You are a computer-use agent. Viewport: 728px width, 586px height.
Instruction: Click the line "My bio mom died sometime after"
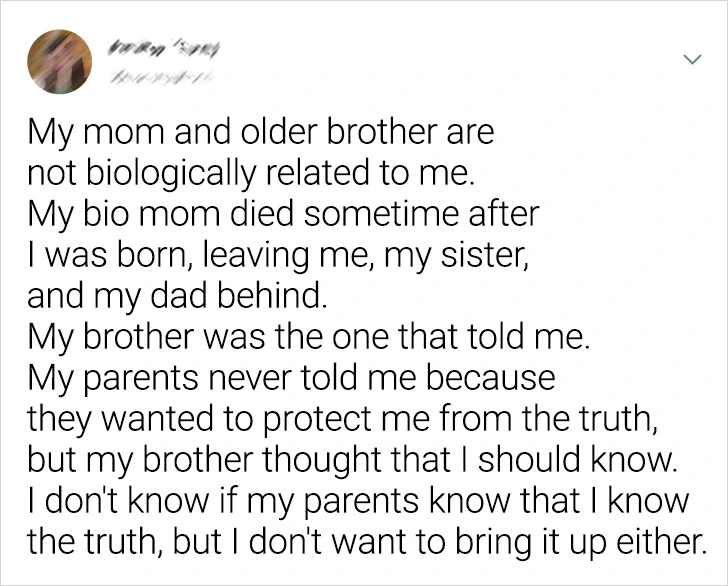point(282,215)
